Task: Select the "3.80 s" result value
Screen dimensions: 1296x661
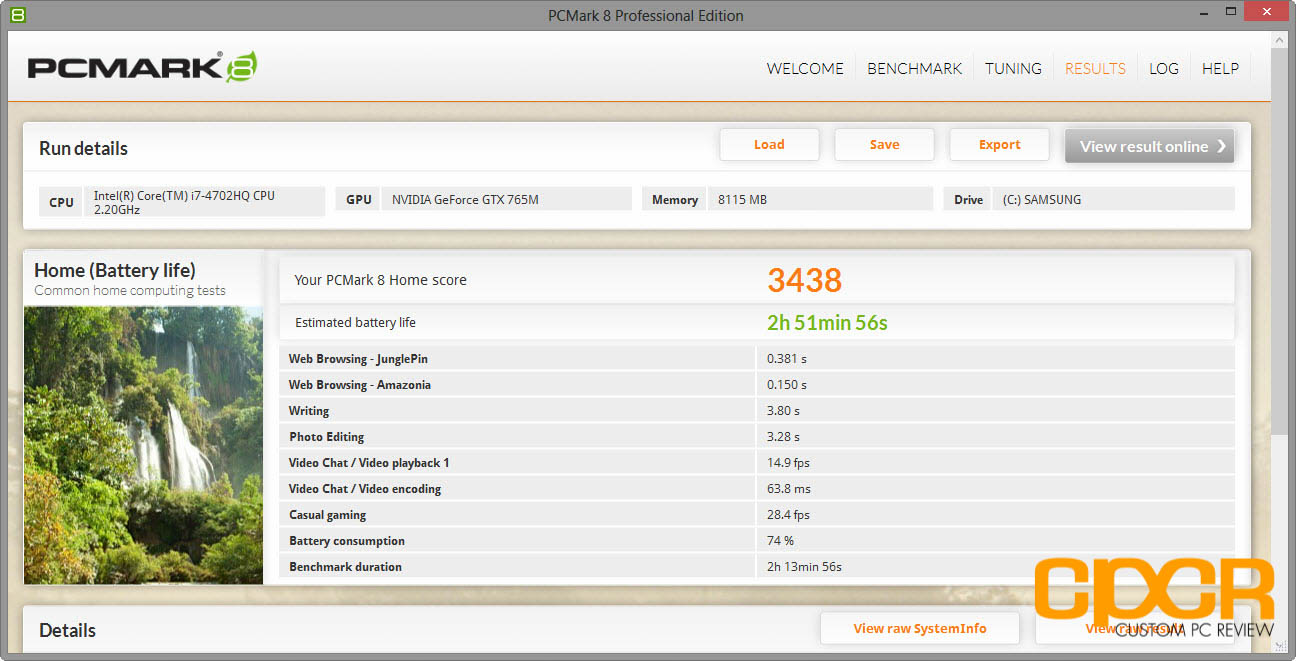Action: [783, 411]
